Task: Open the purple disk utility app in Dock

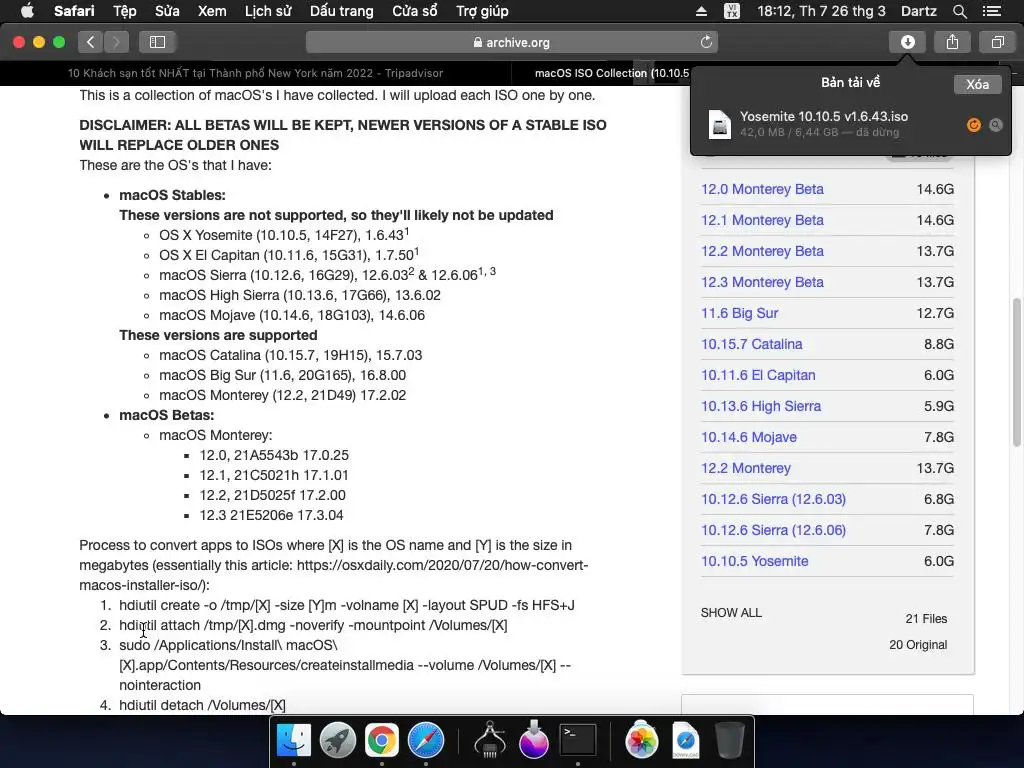Action: click(x=534, y=740)
